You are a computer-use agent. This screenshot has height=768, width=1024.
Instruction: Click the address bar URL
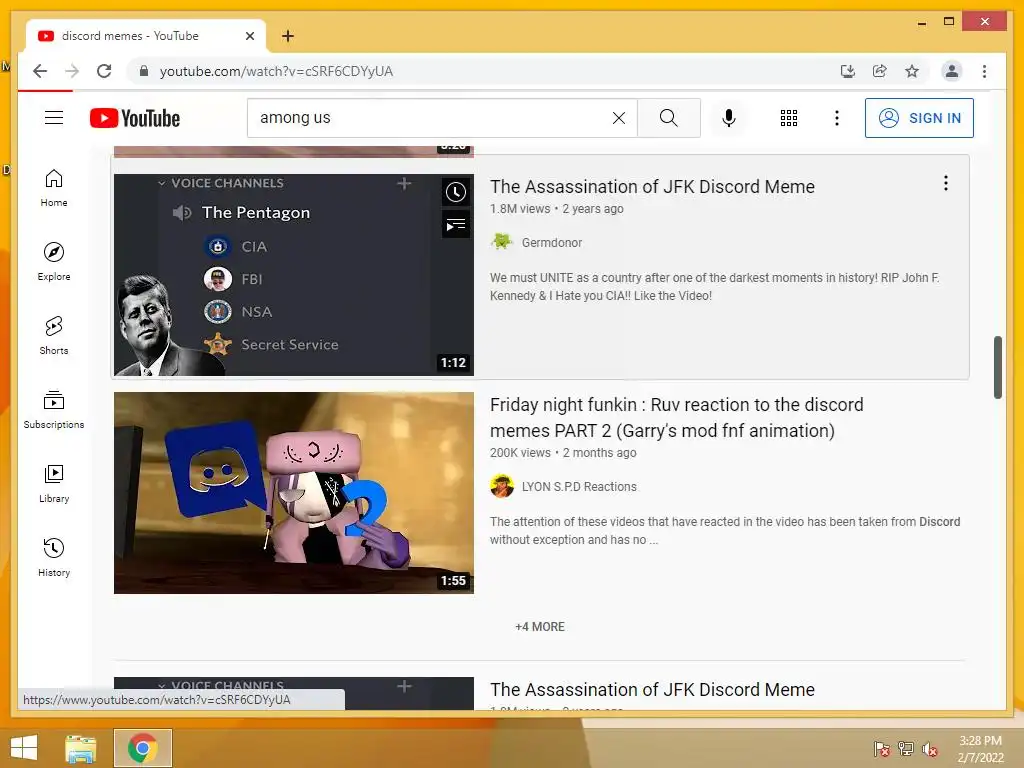point(276,71)
